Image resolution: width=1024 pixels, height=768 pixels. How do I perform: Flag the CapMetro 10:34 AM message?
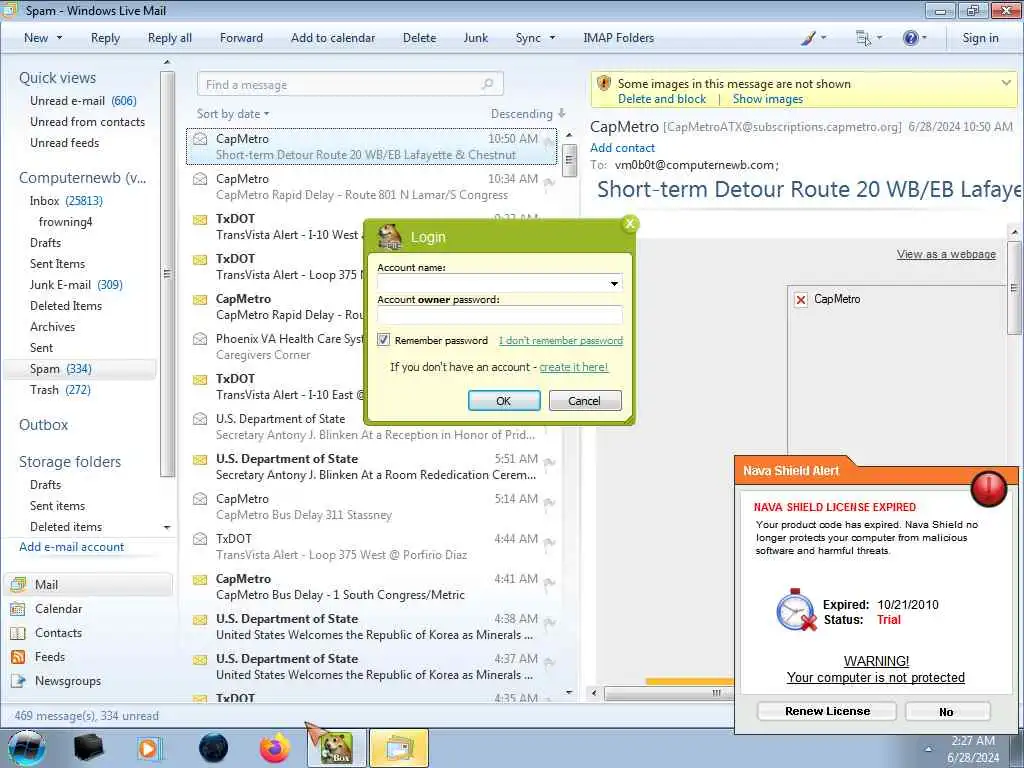pos(549,184)
